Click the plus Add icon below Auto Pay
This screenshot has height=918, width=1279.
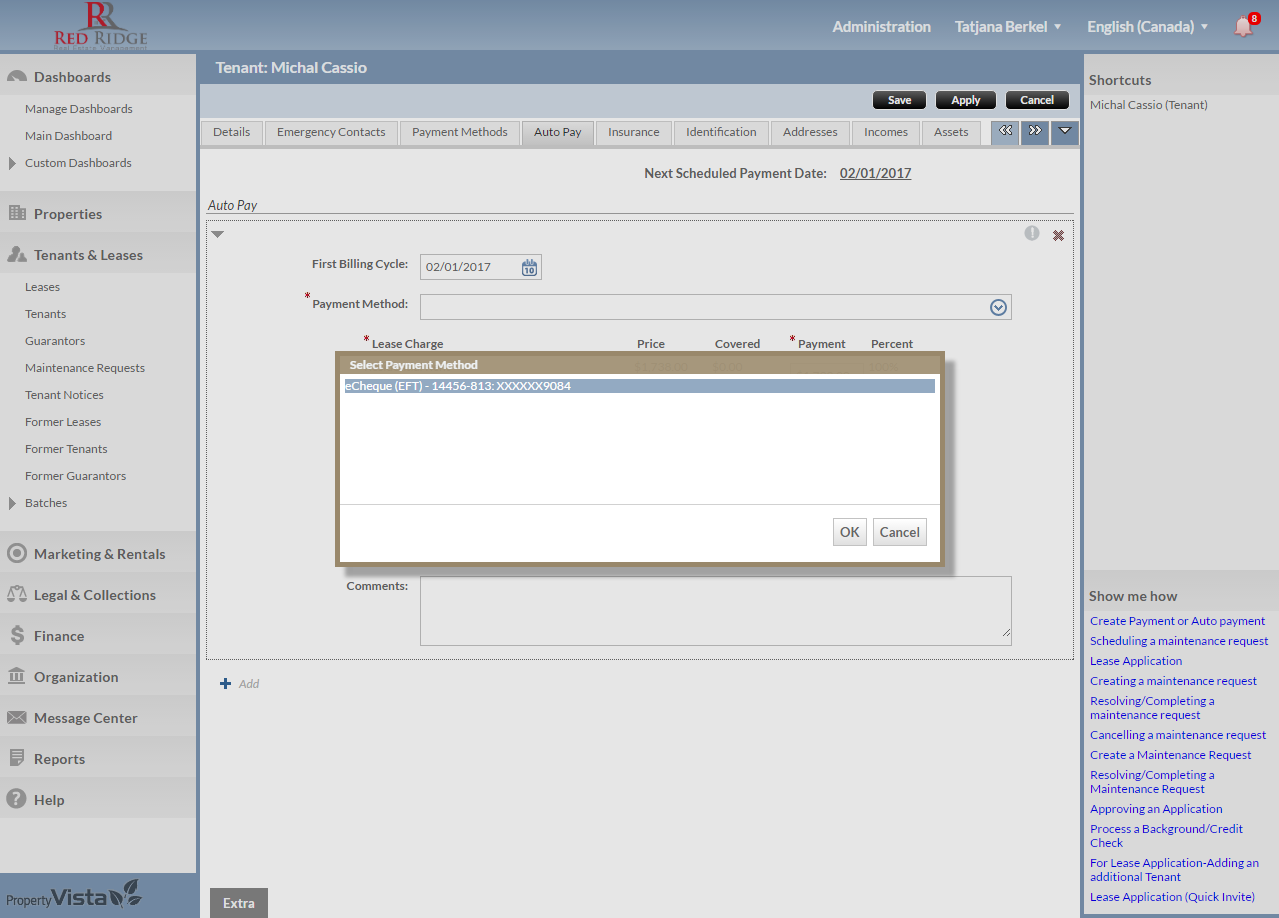[x=226, y=684]
